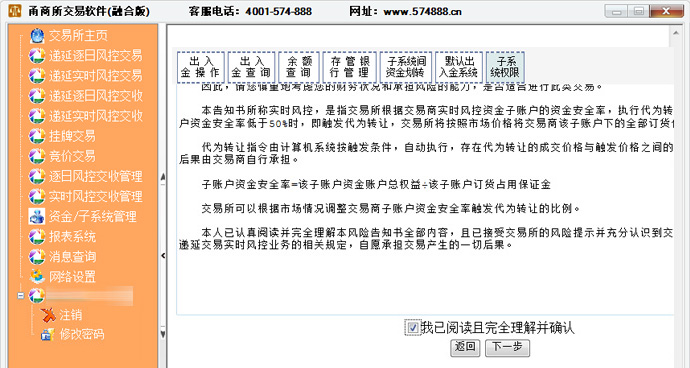Click the main panel scroll-up arrow
The height and width of the screenshot is (368, 690).
coord(676,33)
